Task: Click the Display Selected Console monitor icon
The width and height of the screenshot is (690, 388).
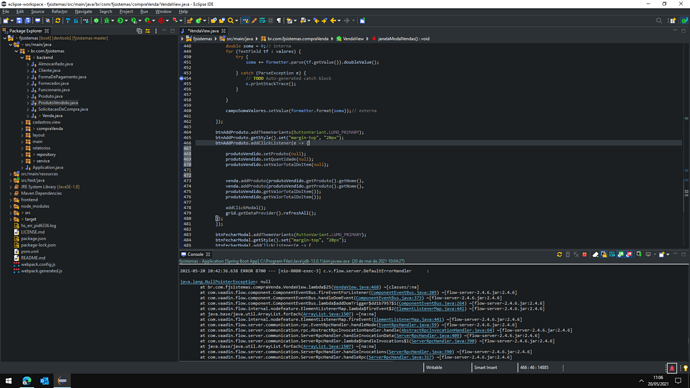Action: 649,254
